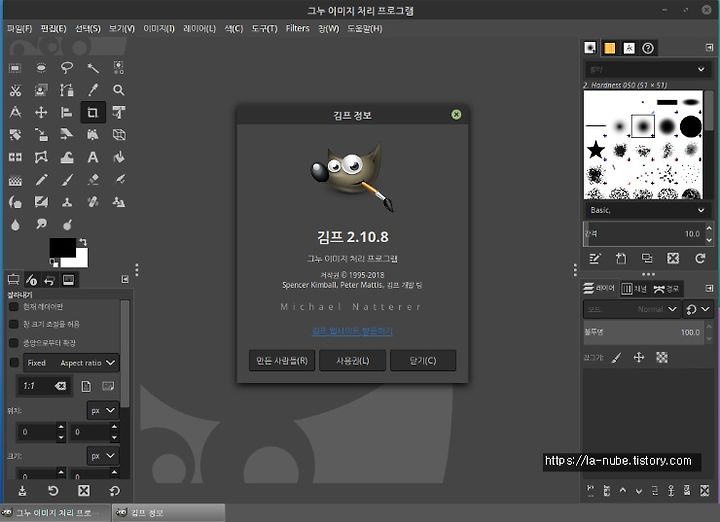Select the Free Select lasso tool
This screenshot has height=522, width=720.
[x=67, y=68]
